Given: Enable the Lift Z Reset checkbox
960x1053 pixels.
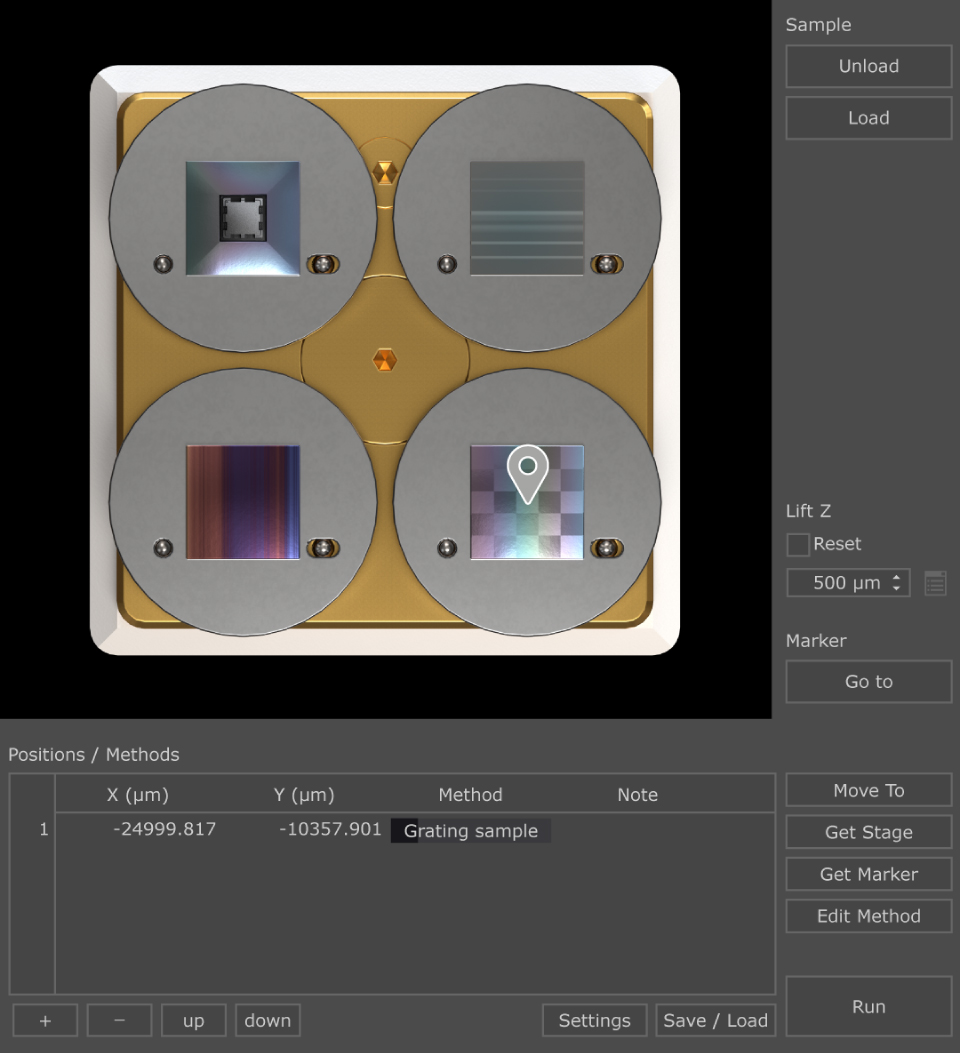Looking at the screenshot, I should [798, 545].
